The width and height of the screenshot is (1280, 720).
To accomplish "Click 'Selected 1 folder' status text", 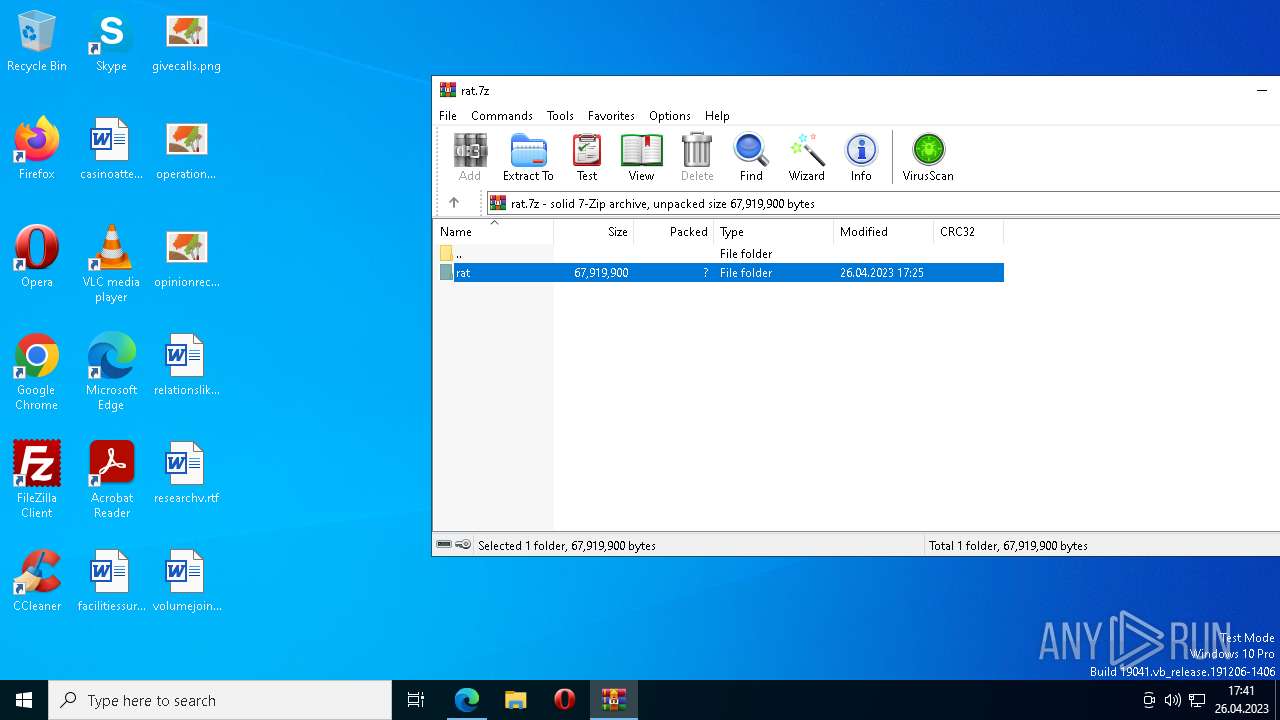I will 567,546.
